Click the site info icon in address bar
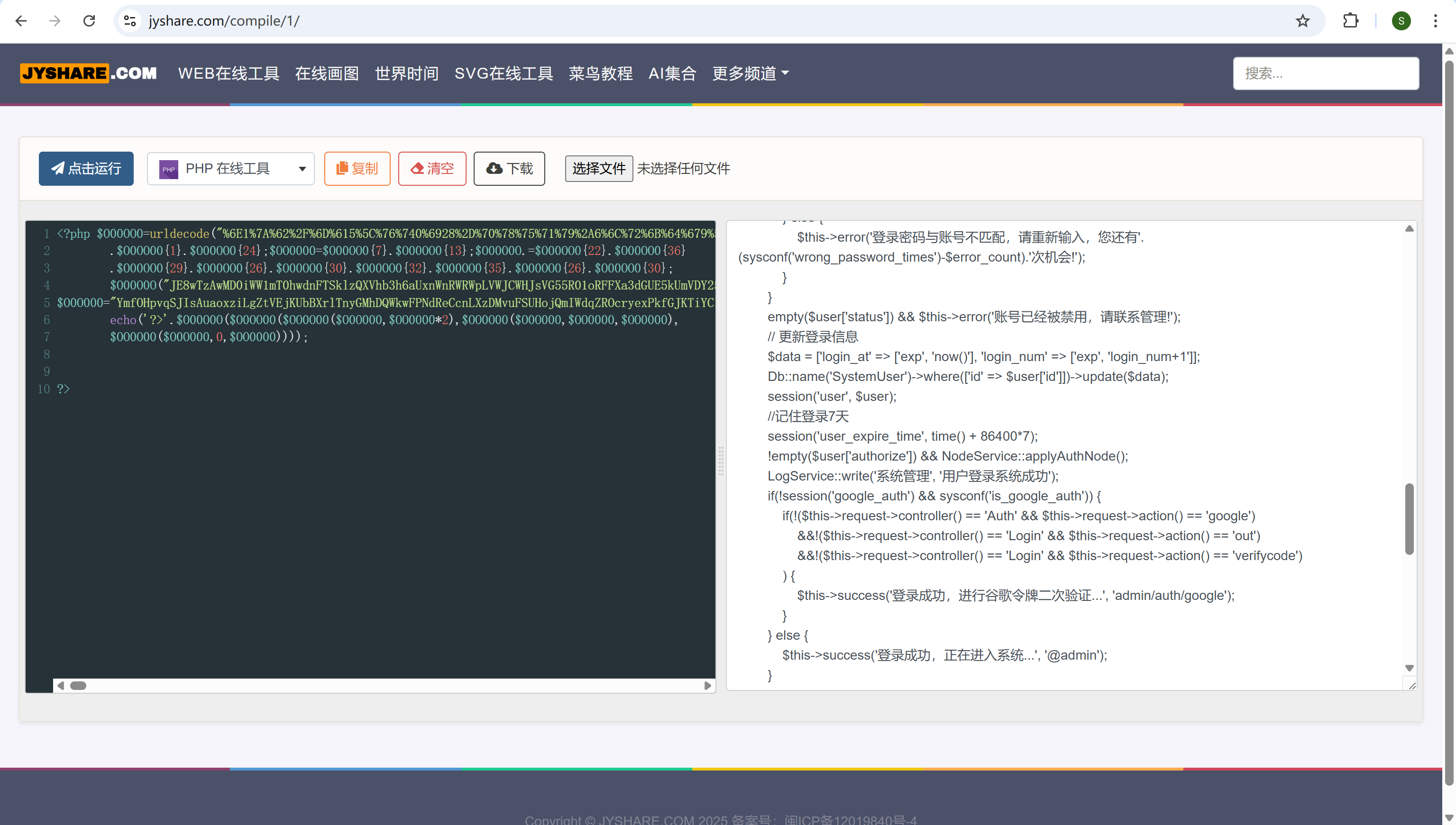This screenshot has width=1456, height=825. (x=130, y=21)
